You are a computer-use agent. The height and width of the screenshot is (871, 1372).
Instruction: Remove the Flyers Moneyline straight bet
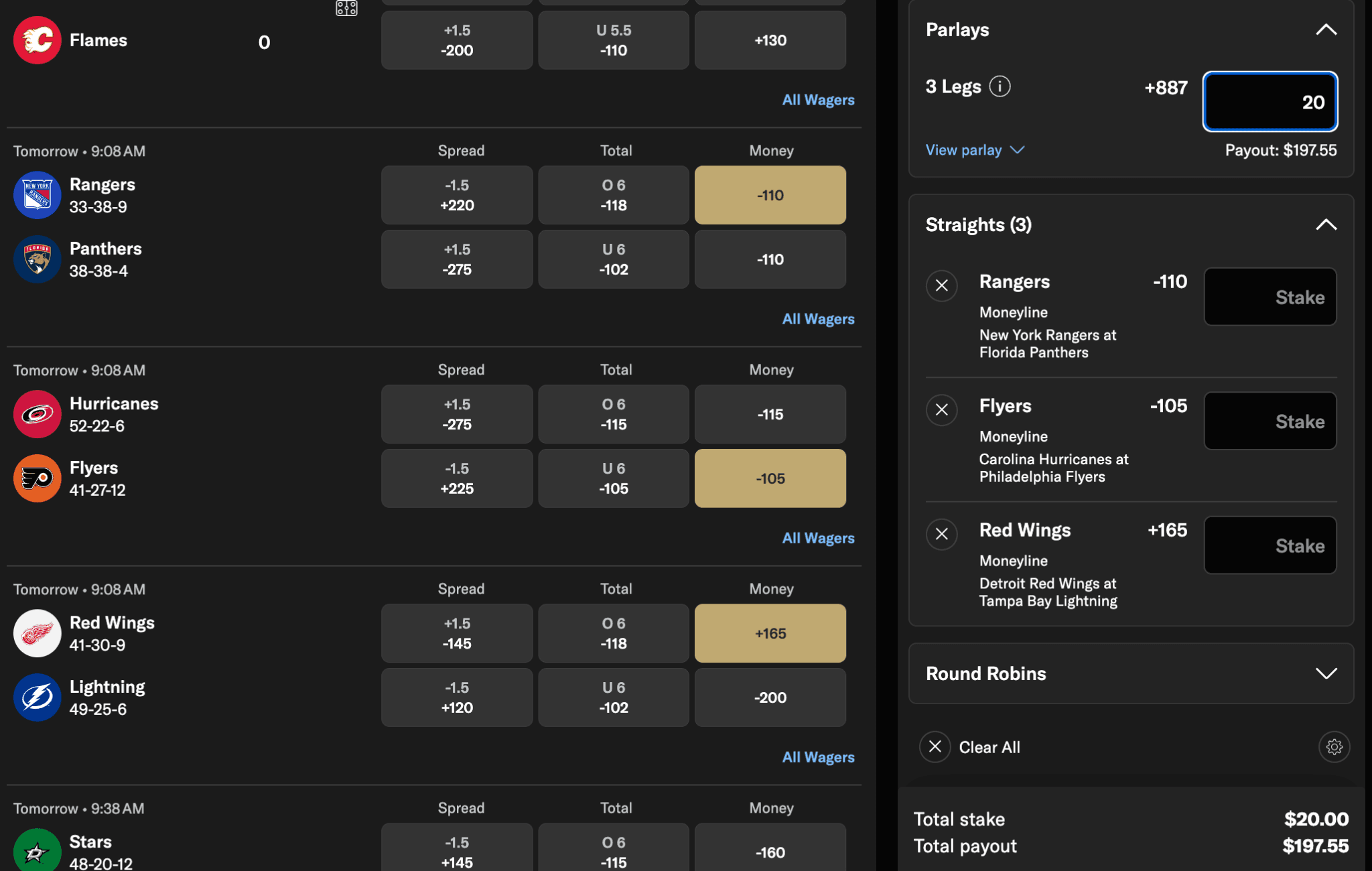[x=942, y=409]
